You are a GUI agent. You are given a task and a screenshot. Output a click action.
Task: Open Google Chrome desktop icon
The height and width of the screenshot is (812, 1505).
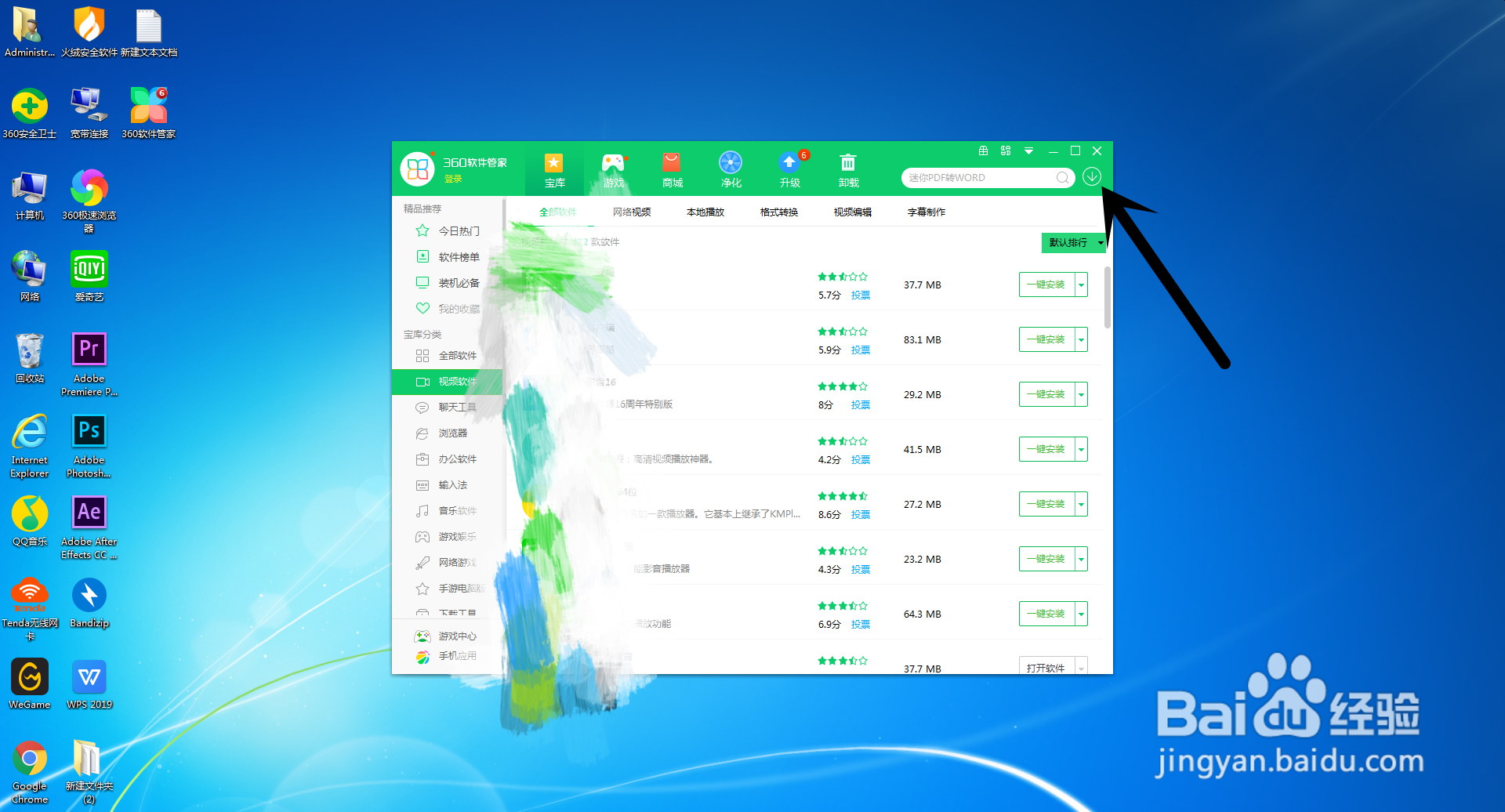click(x=30, y=772)
